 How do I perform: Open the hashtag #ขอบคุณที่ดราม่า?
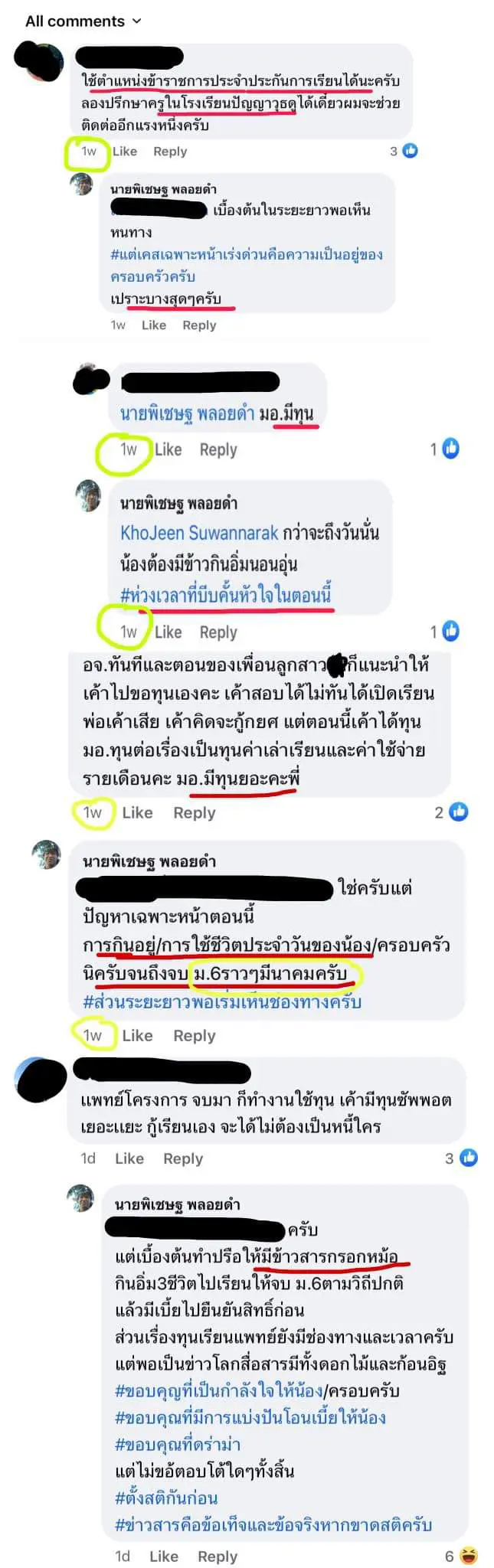[x=178, y=1443]
